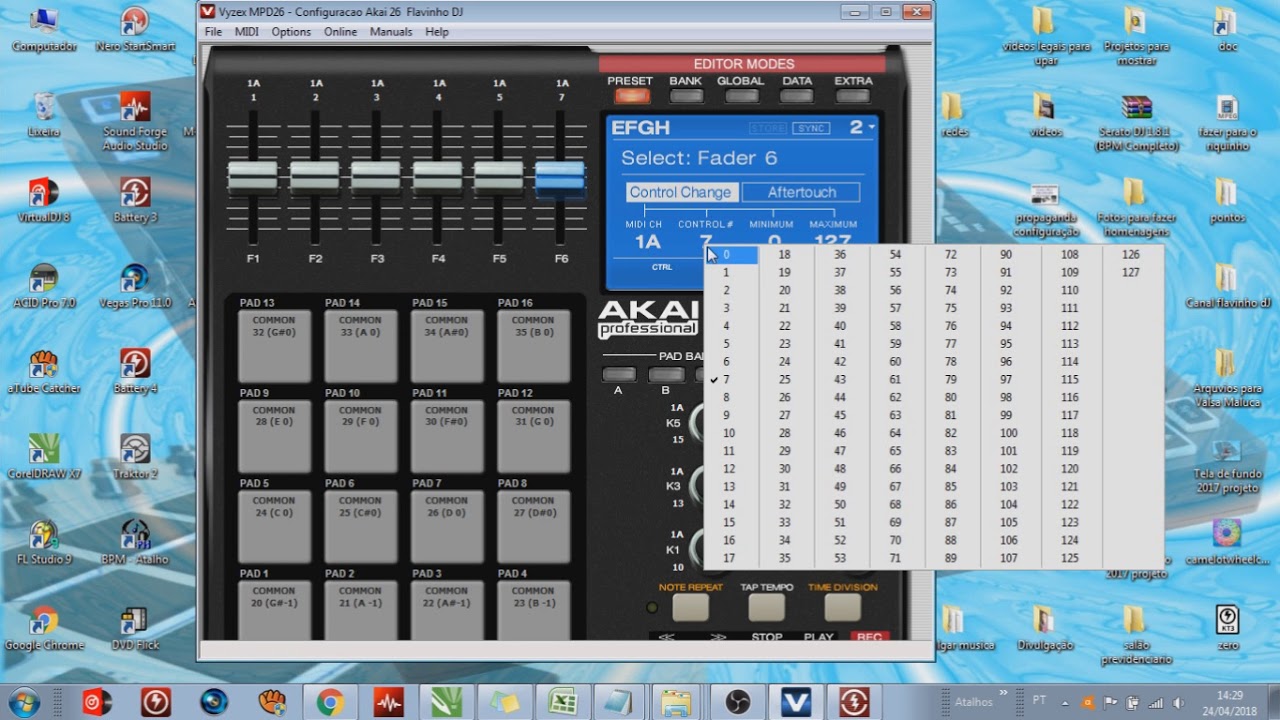The height and width of the screenshot is (720, 1280).
Task: Switch to pad bank B
Action: (665, 375)
